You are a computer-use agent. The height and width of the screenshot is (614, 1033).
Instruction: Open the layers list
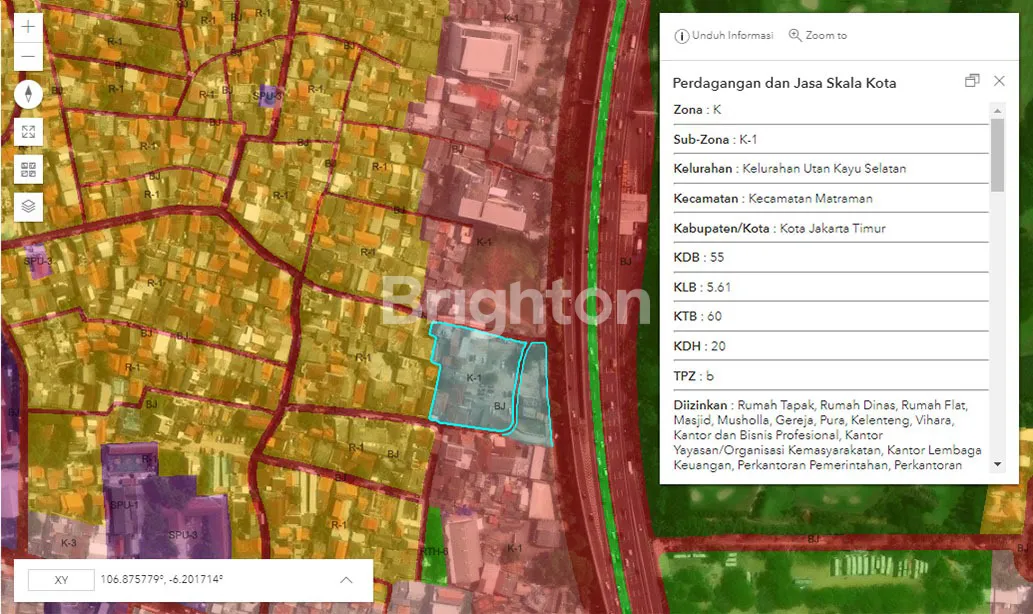click(28, 206)
